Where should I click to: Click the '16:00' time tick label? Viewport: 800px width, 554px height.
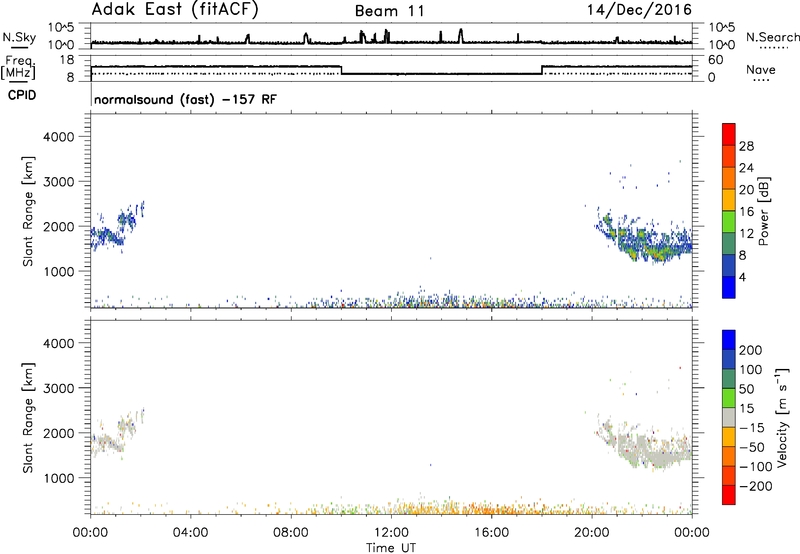tap(491, 533)
